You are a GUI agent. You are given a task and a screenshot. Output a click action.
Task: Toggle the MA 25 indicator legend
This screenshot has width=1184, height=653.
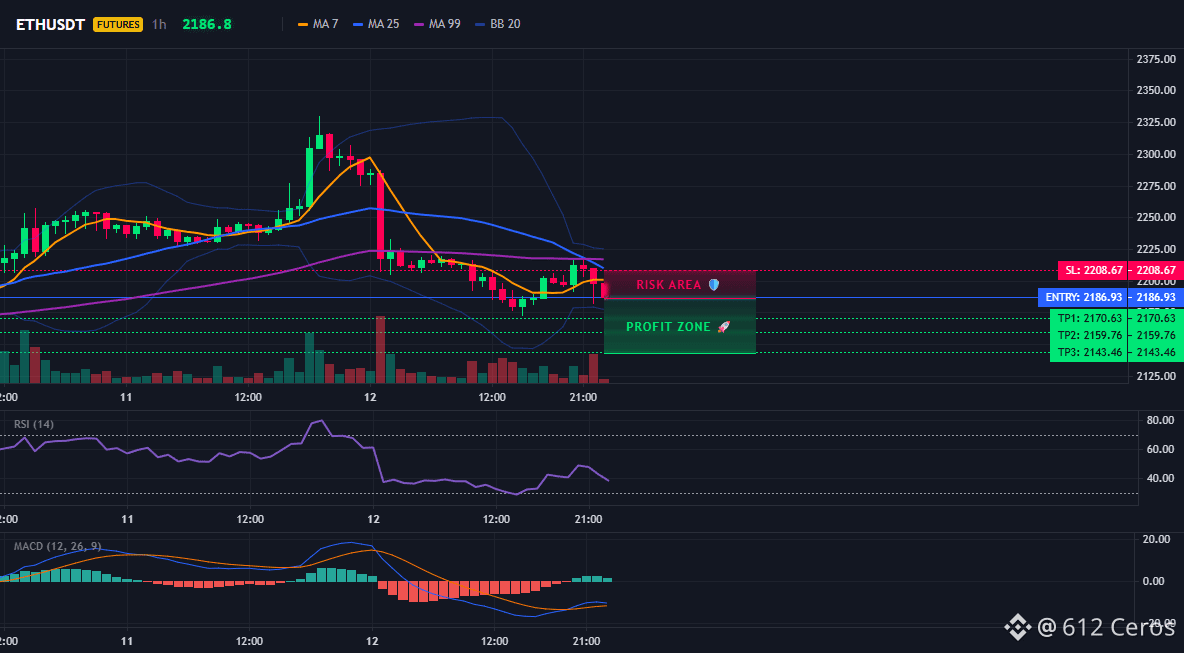[376, 24]
